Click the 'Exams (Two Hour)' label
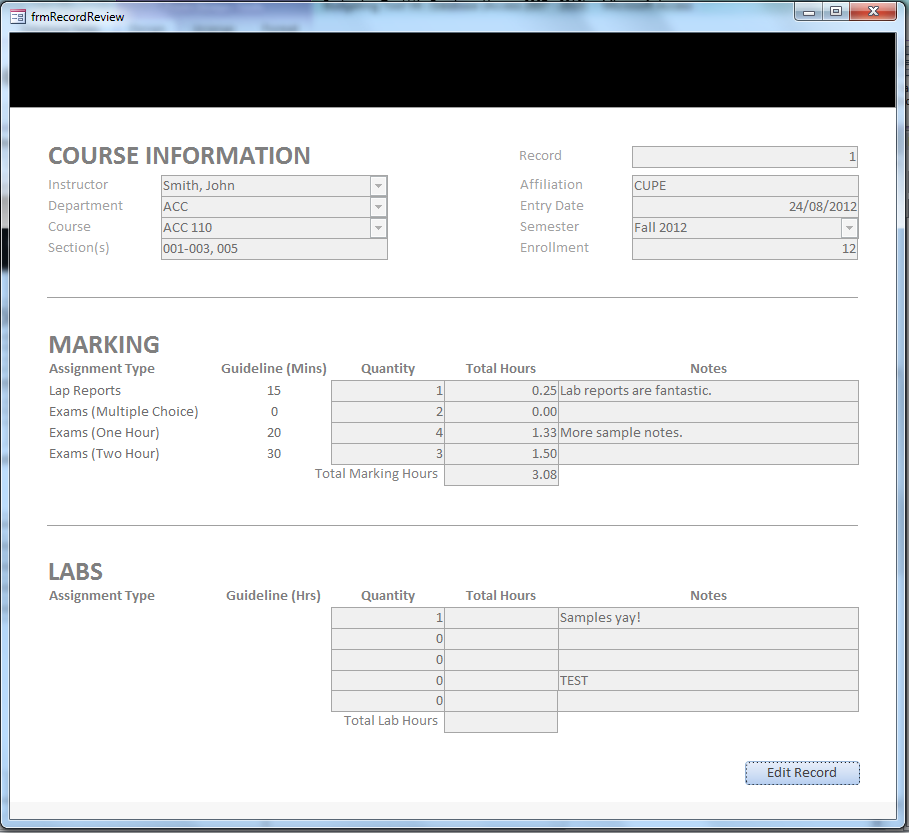 (x=104, y=453)
